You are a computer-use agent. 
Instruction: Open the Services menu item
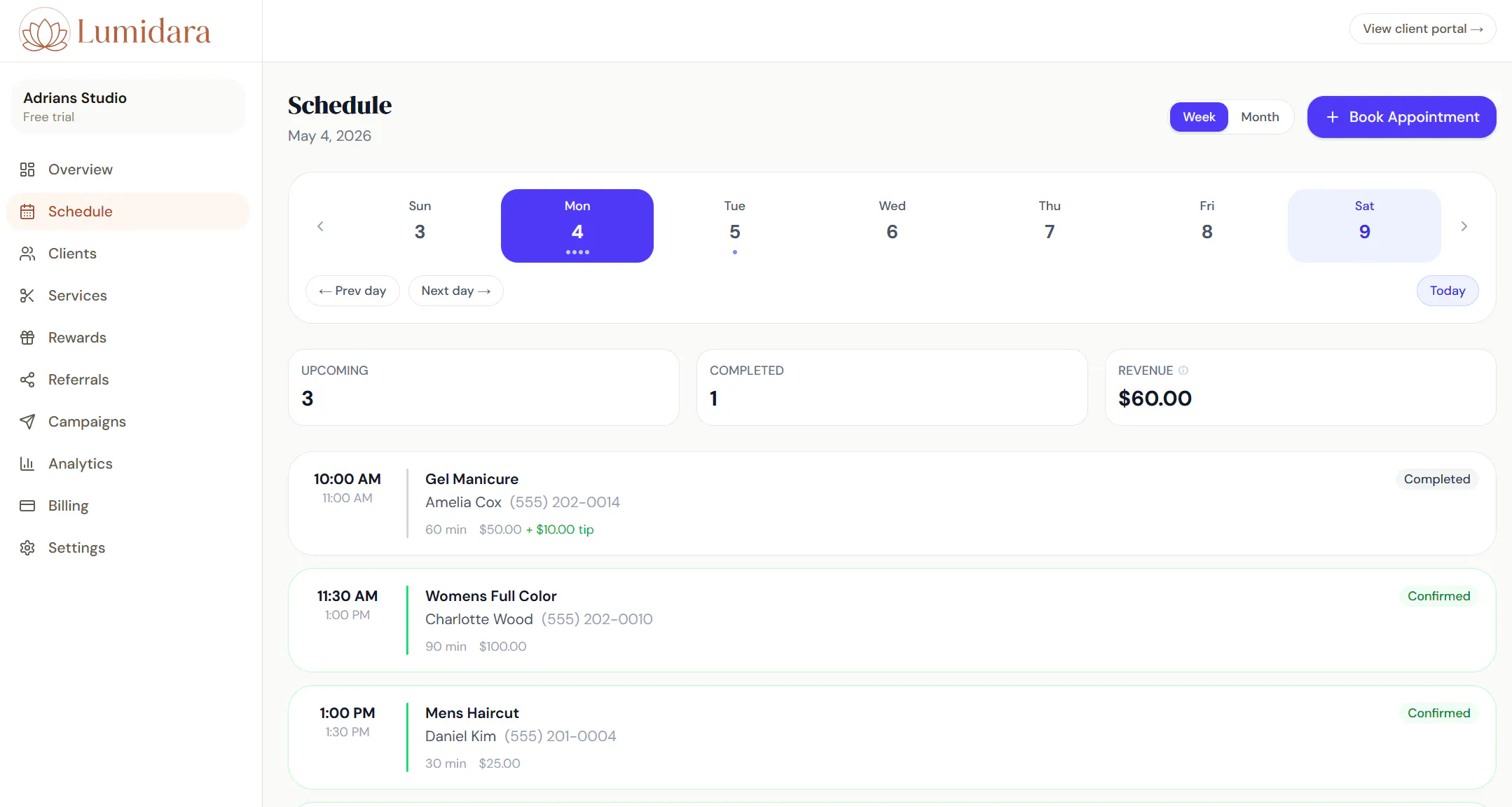(x=128, y=296)
